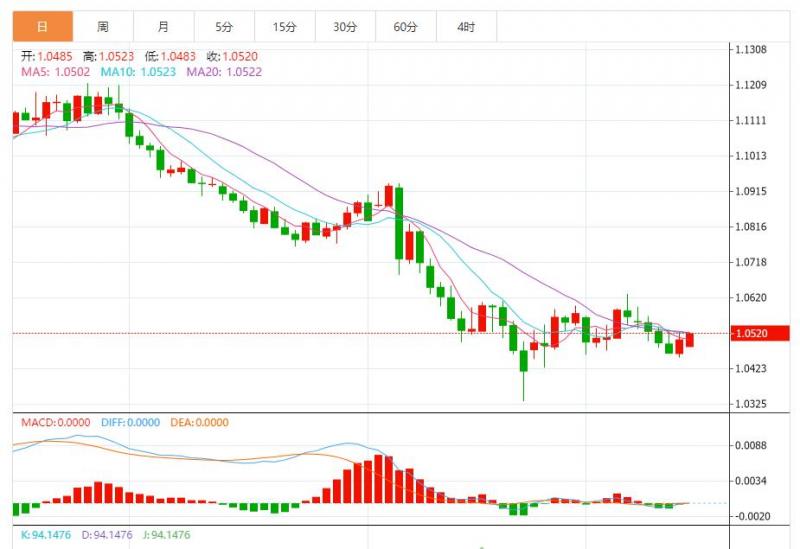Click the 高:1.0523 high price value
The height and width of the screenshot is (549, 800).
pyautogui.click(x=109, y=57)
